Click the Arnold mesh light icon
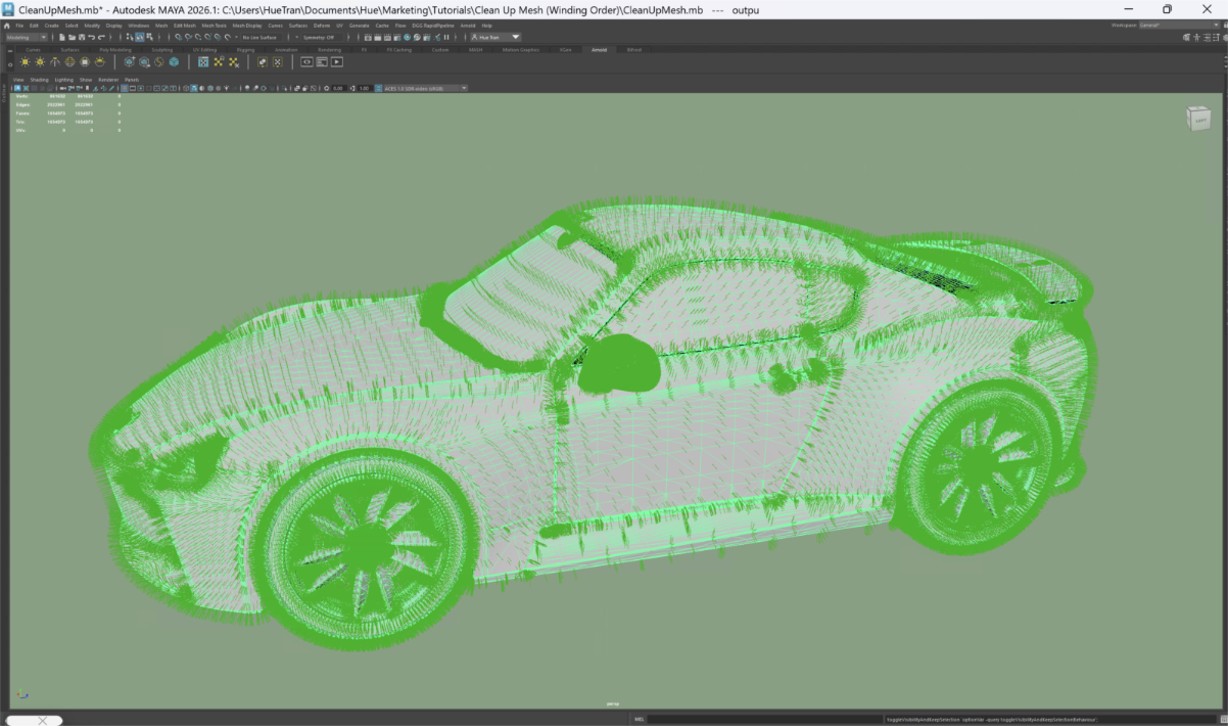Image resolution: width=1228 pixels, height=726 pixels. pos(40,62)
